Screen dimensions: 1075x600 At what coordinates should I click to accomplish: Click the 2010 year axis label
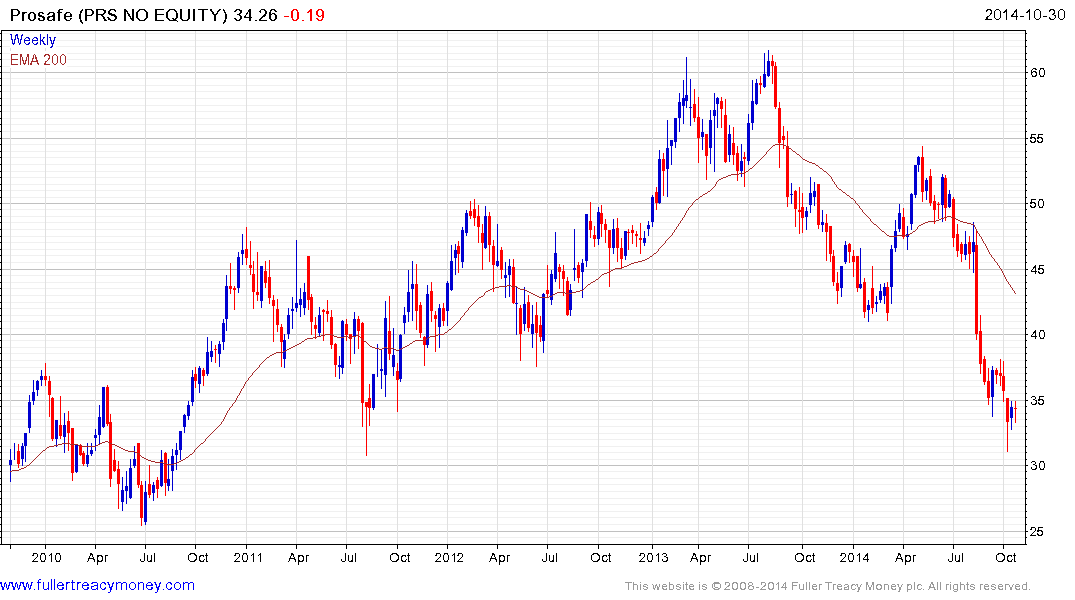(46, 557)
